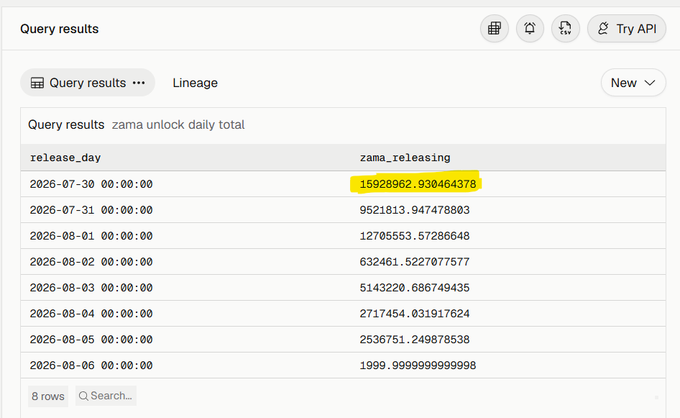Sort by release_day column header
This screenshot has height=418, width=680.
65,158
